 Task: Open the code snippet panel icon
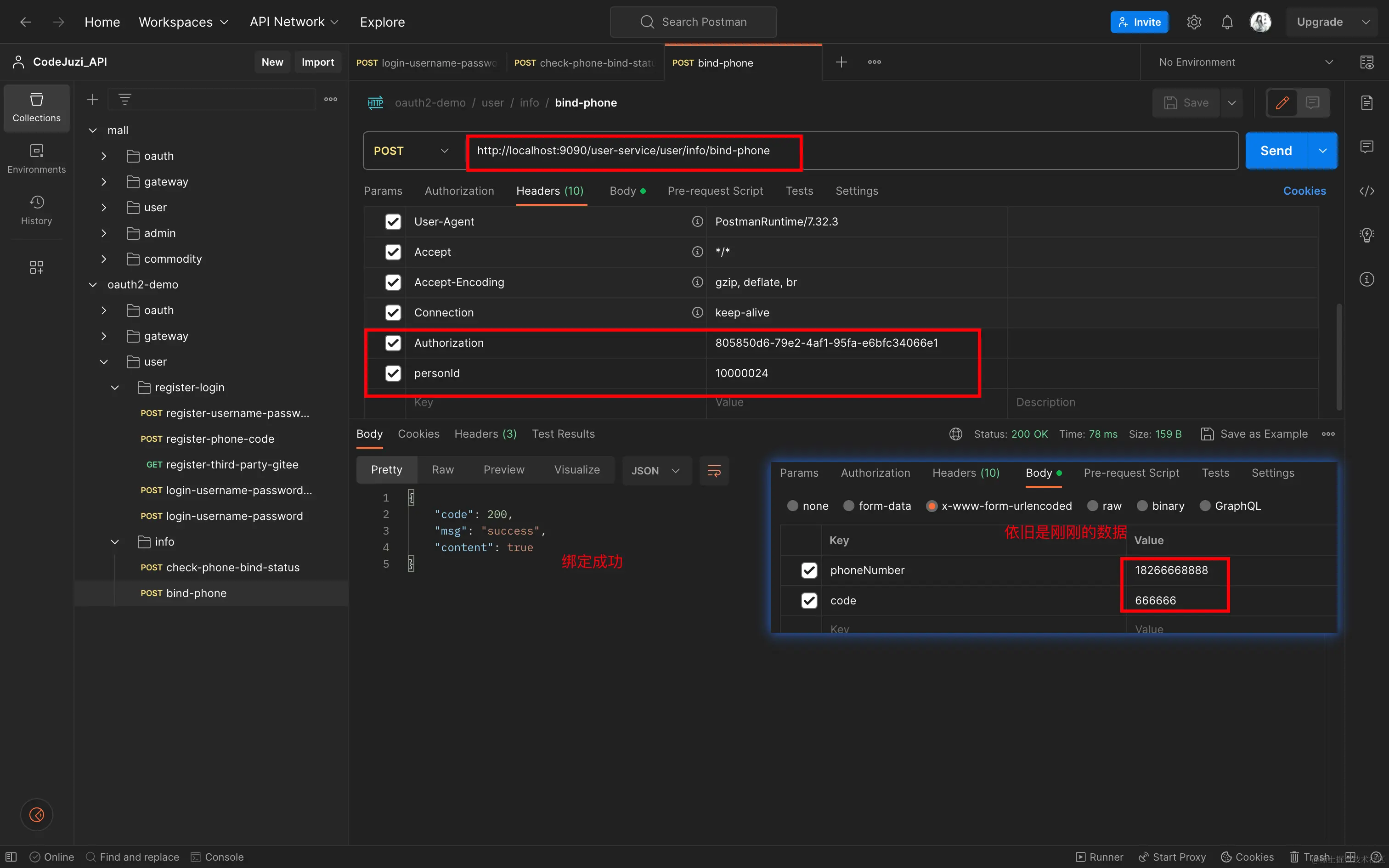tap(1366, 191)
